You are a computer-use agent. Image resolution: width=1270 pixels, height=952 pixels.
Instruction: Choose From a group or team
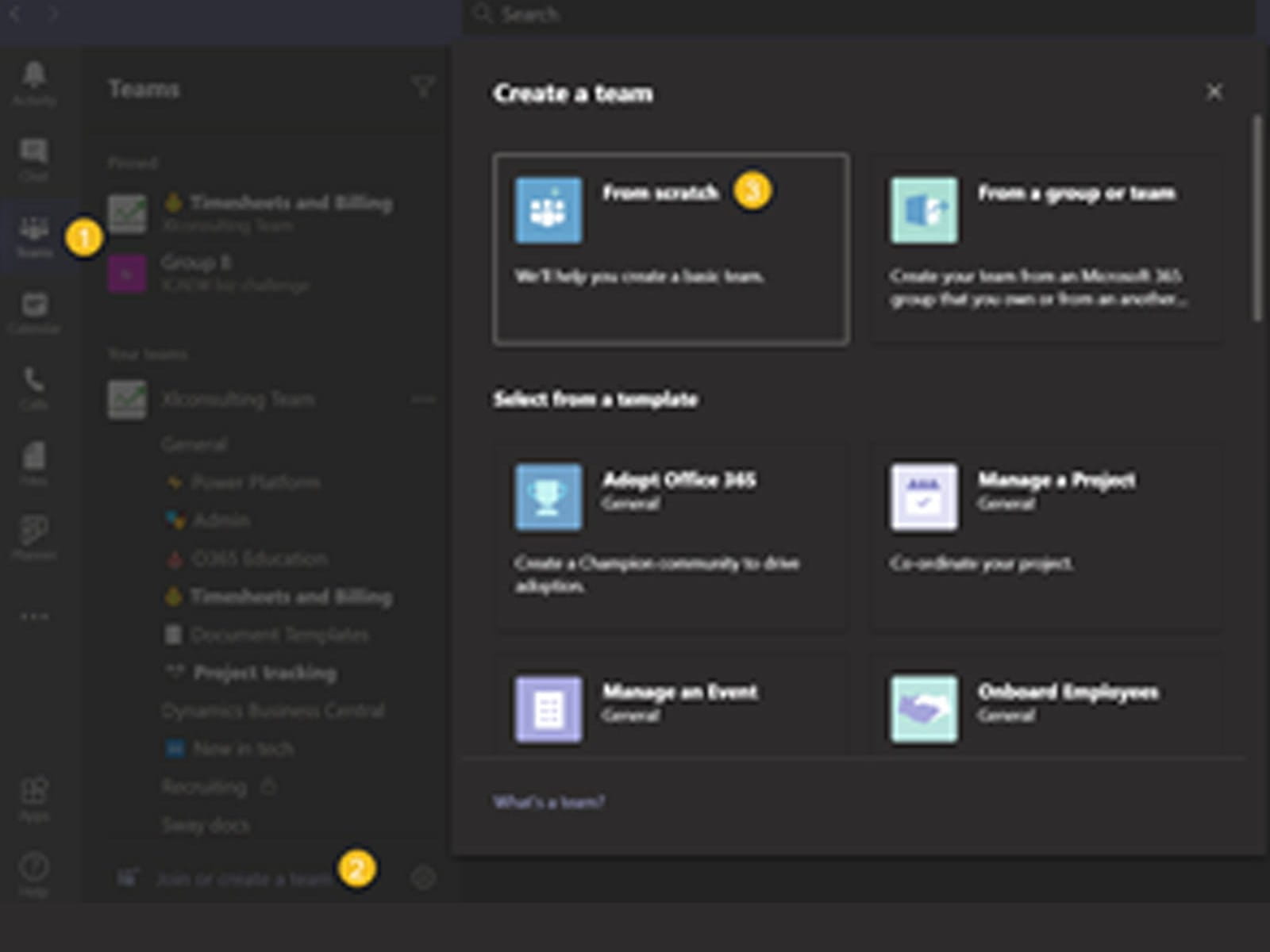[x=1045, y=249]
